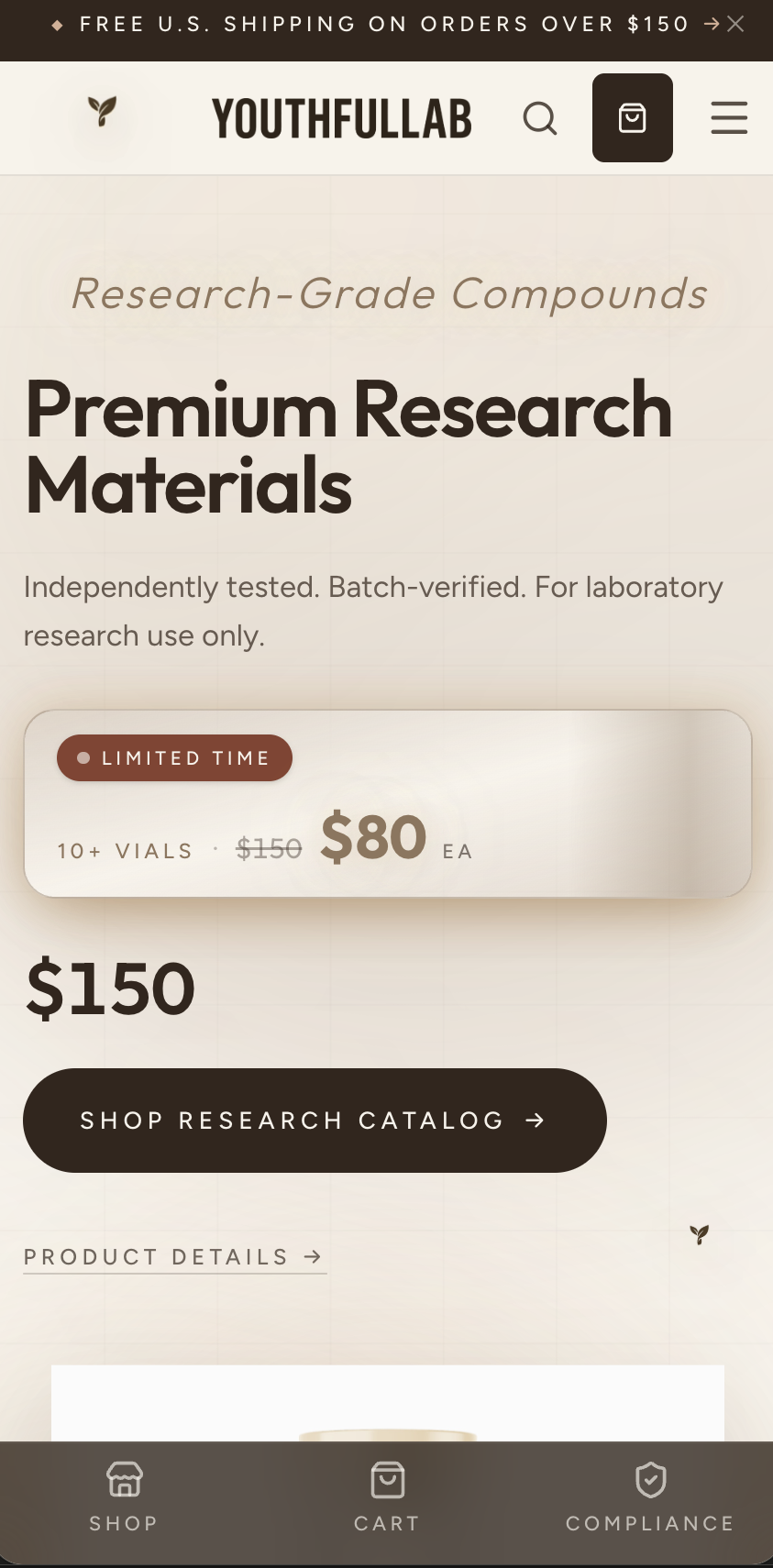
Task: Click the leaf logo icon in header
Action: point(102,113)
